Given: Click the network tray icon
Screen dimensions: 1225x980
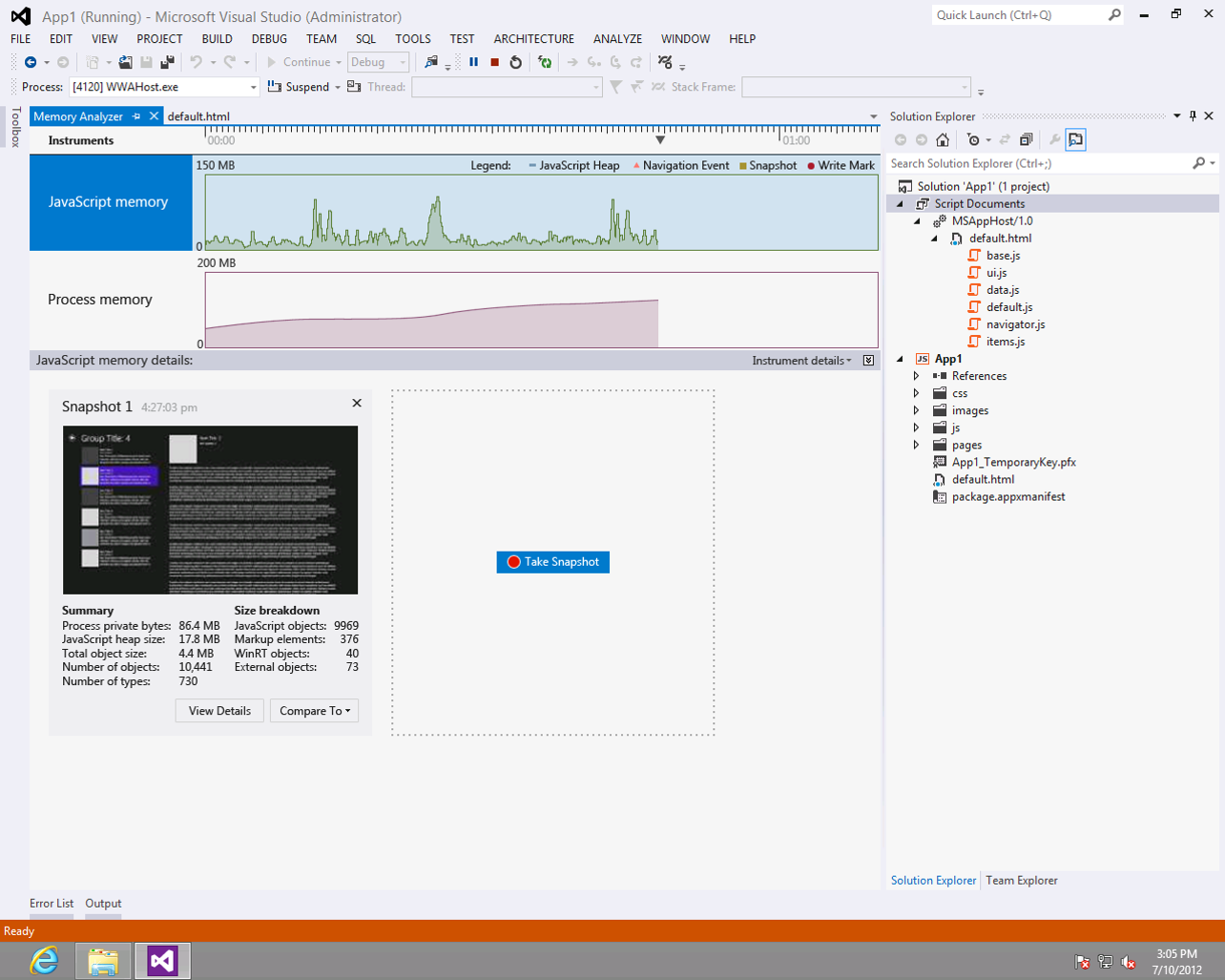Looking at the screenshot, I should click(1106, 962).
